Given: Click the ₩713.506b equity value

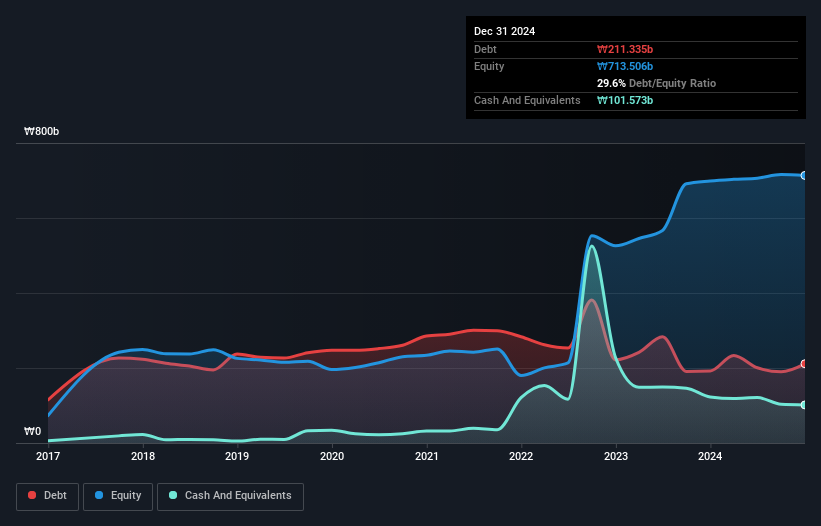Looking at the screenshot, I should [x=625, y=66].
